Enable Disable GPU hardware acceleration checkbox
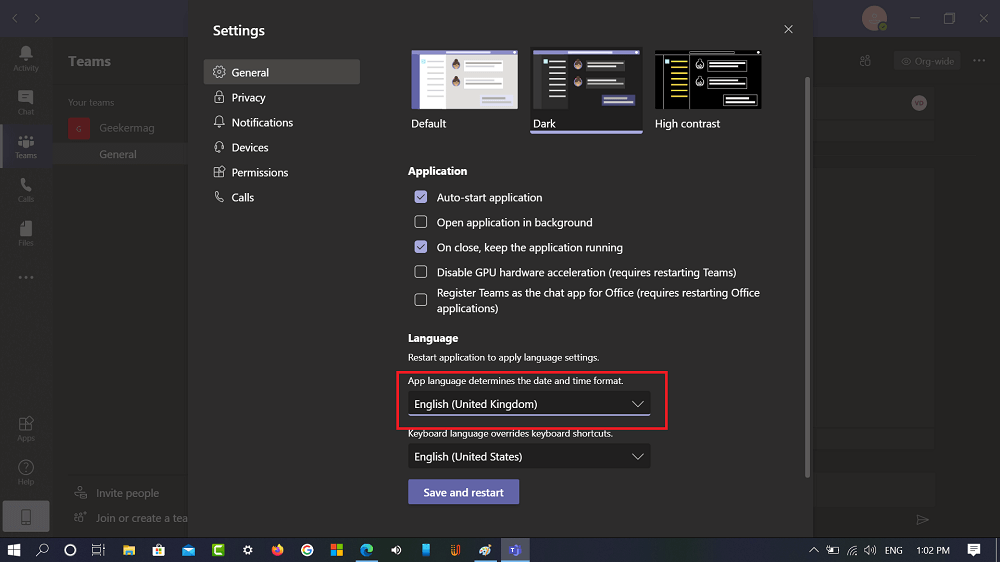Image resolution: width=1000 pixels, height=562 pixels. pos(421,272)
